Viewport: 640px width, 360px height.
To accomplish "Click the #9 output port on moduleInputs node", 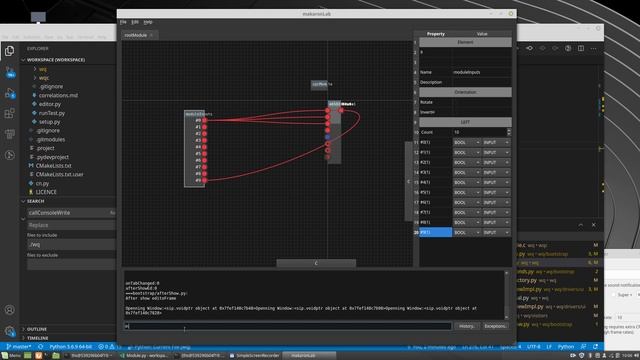I will coord(204,180).
